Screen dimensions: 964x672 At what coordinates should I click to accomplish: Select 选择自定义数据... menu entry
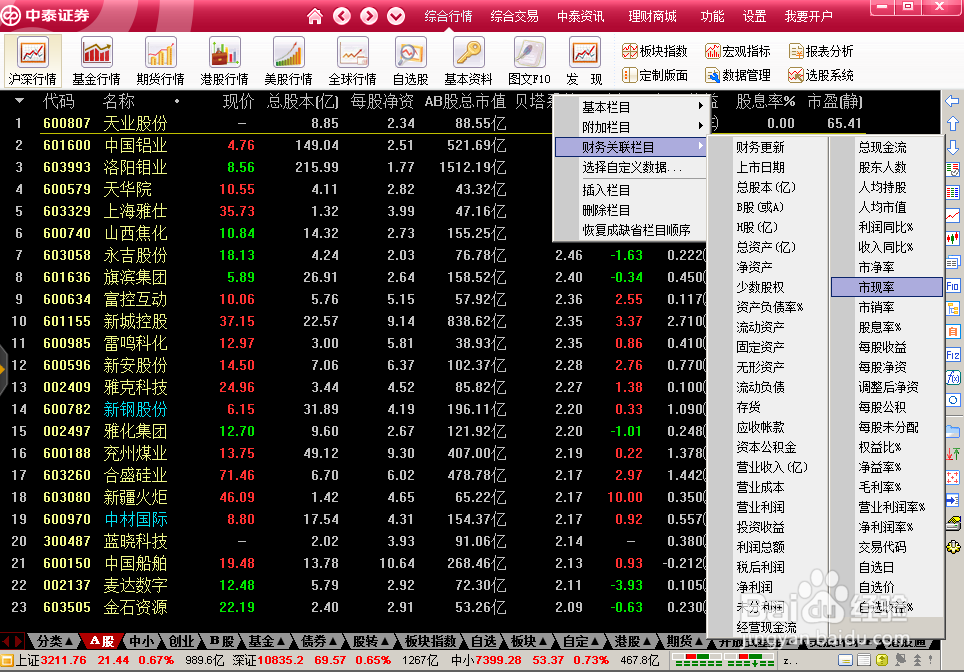(630, 167)
